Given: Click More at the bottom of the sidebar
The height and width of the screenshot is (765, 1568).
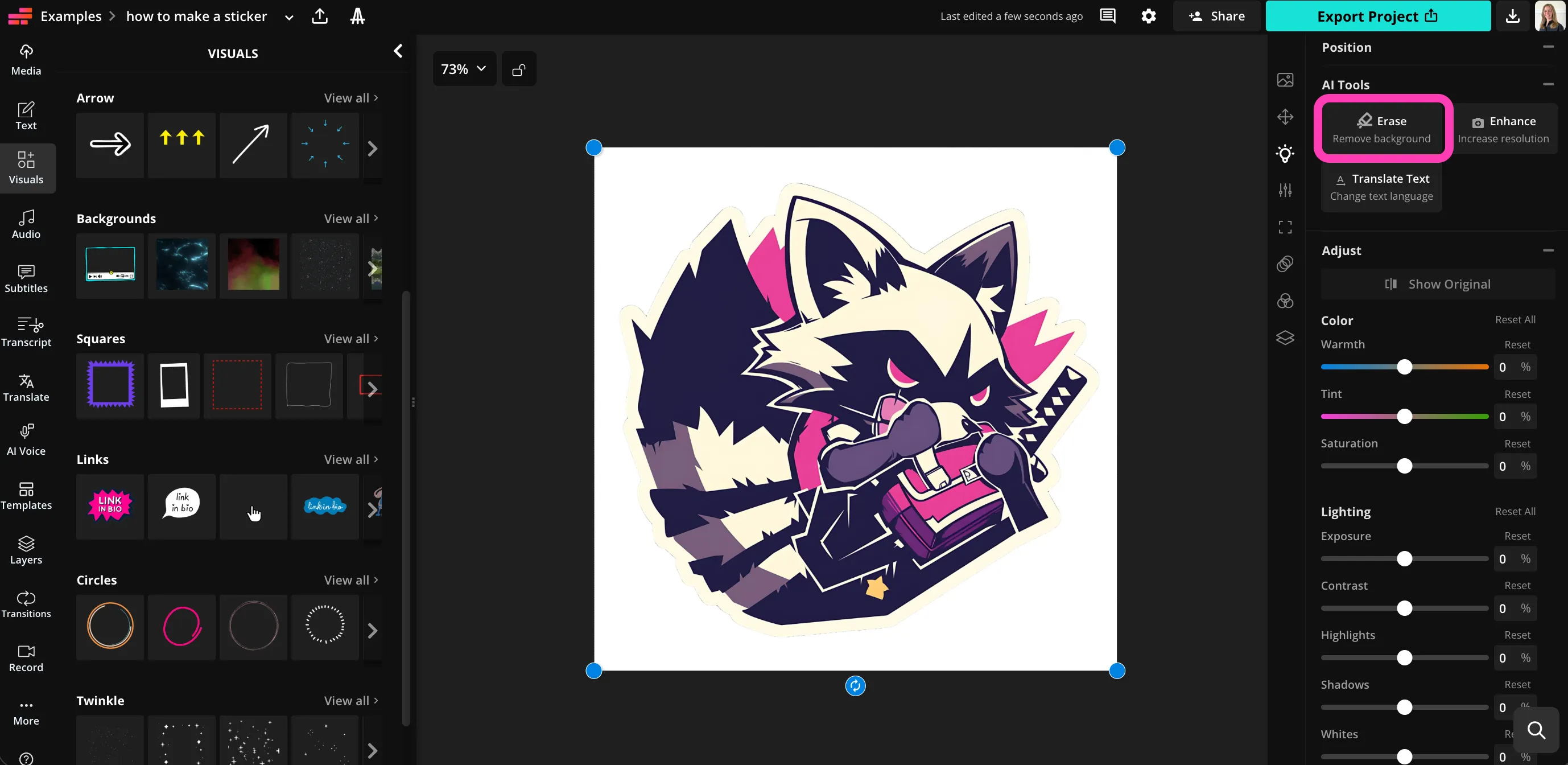Looking at the screenshot, I should (26, 711).
